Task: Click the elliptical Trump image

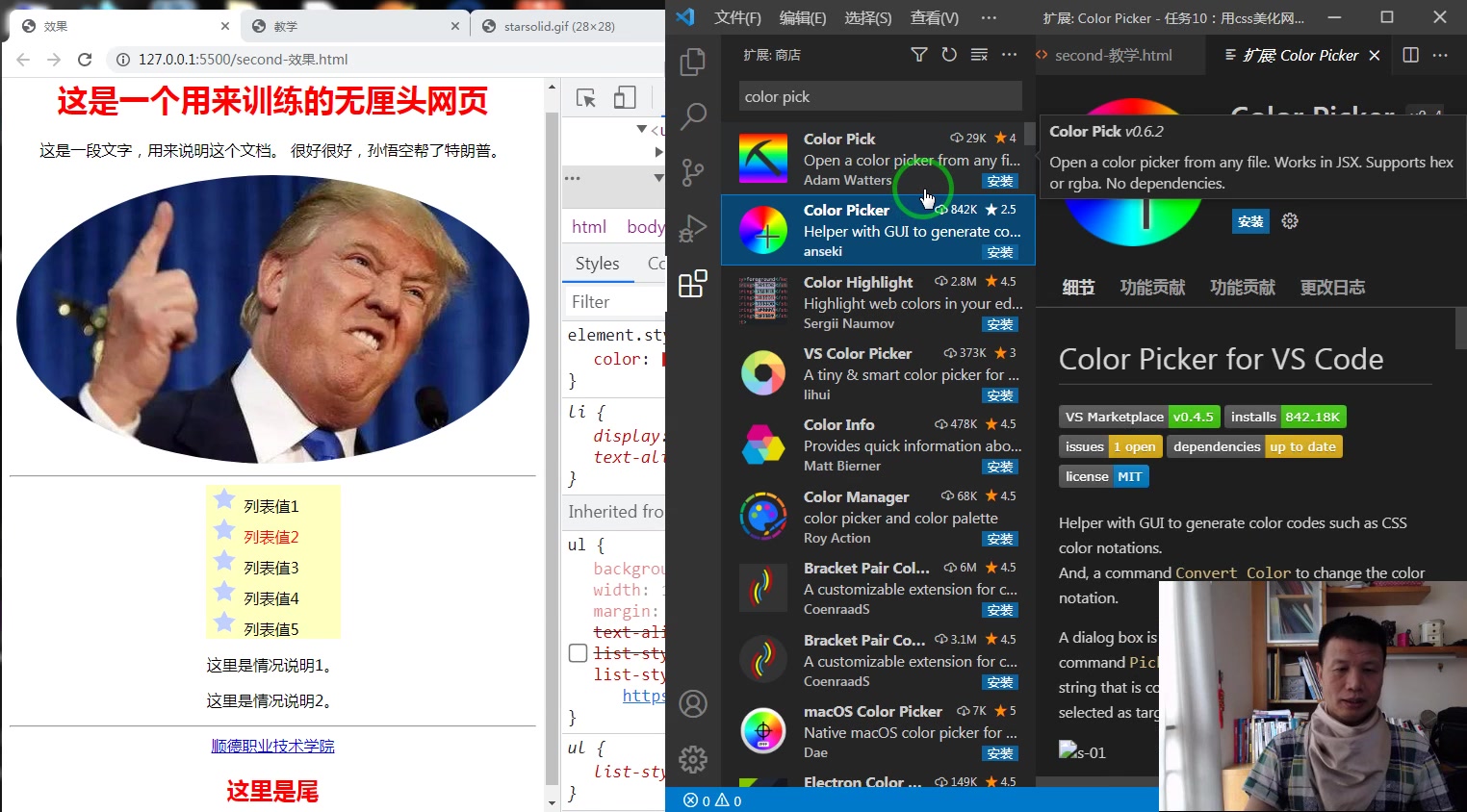Action: click(272, 319)
